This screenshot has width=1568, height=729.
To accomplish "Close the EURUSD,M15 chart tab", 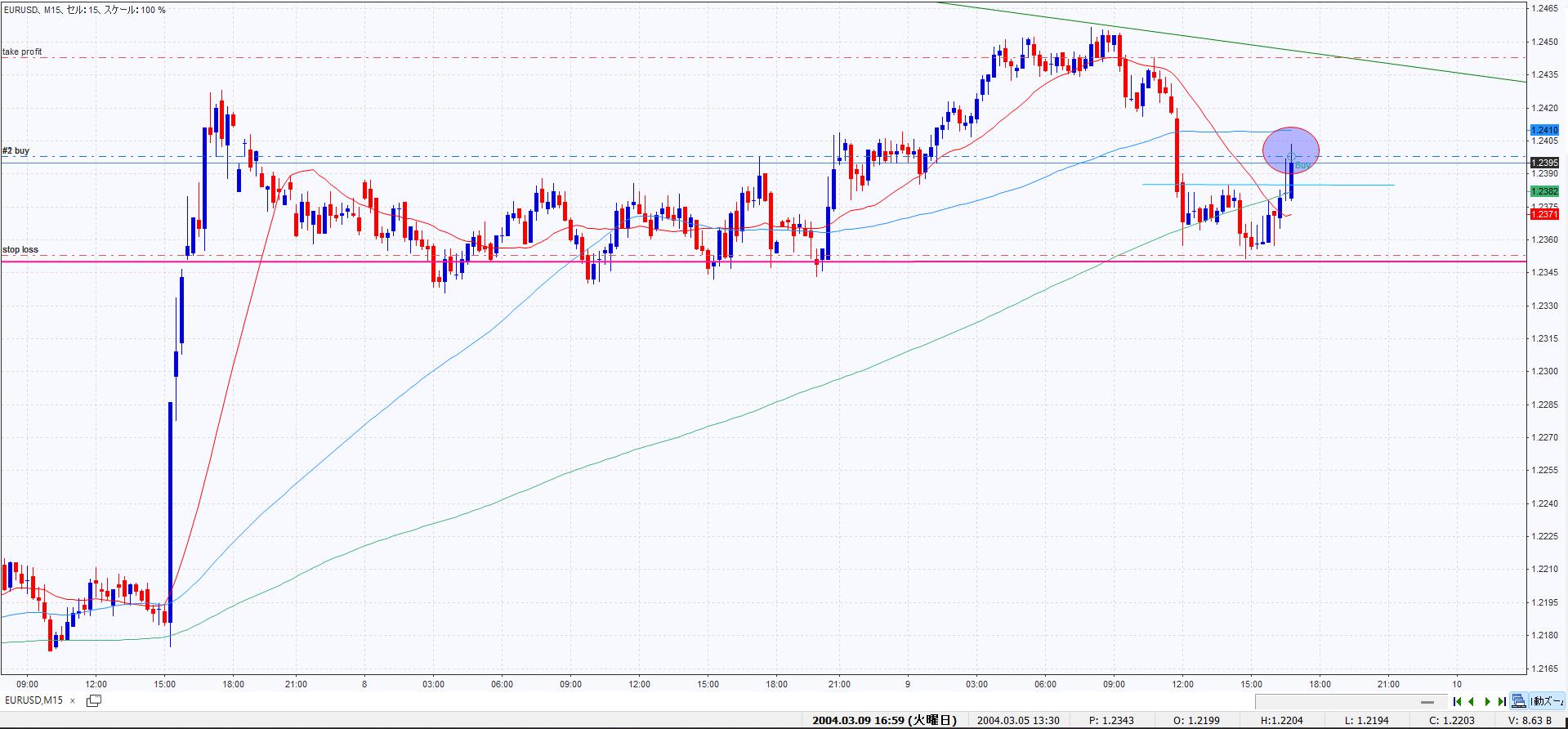I will pyautogui.click(x=72, y=701).
